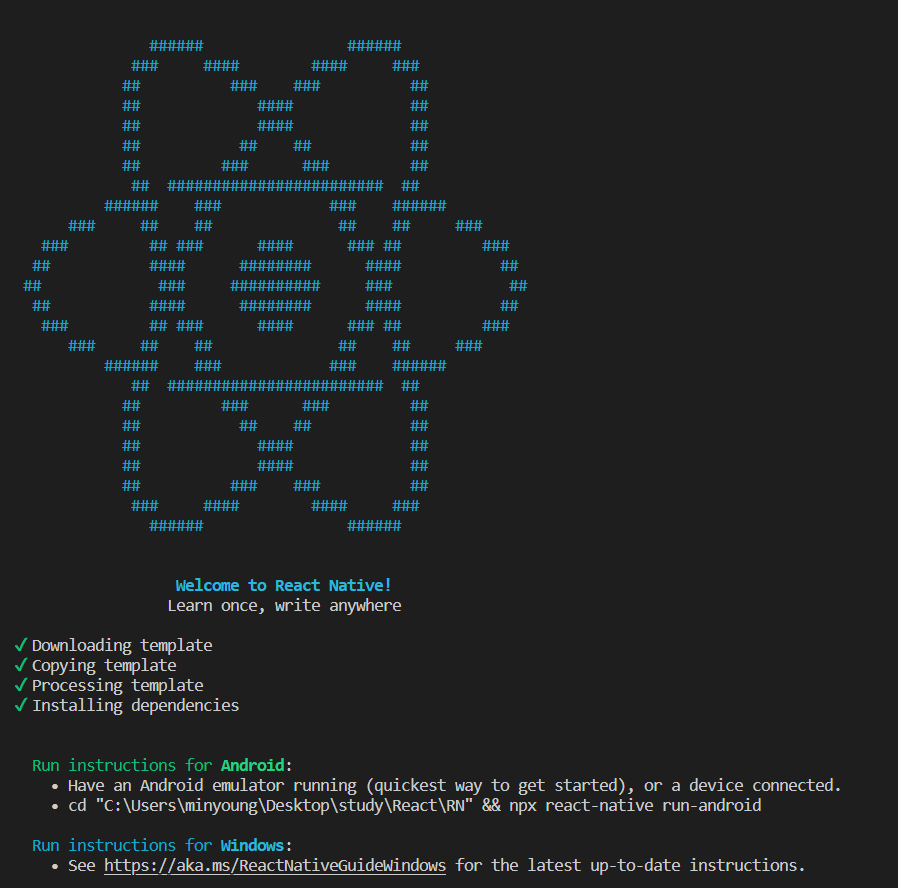Click the checkmark beside Installing dependencies

[21, 705]
